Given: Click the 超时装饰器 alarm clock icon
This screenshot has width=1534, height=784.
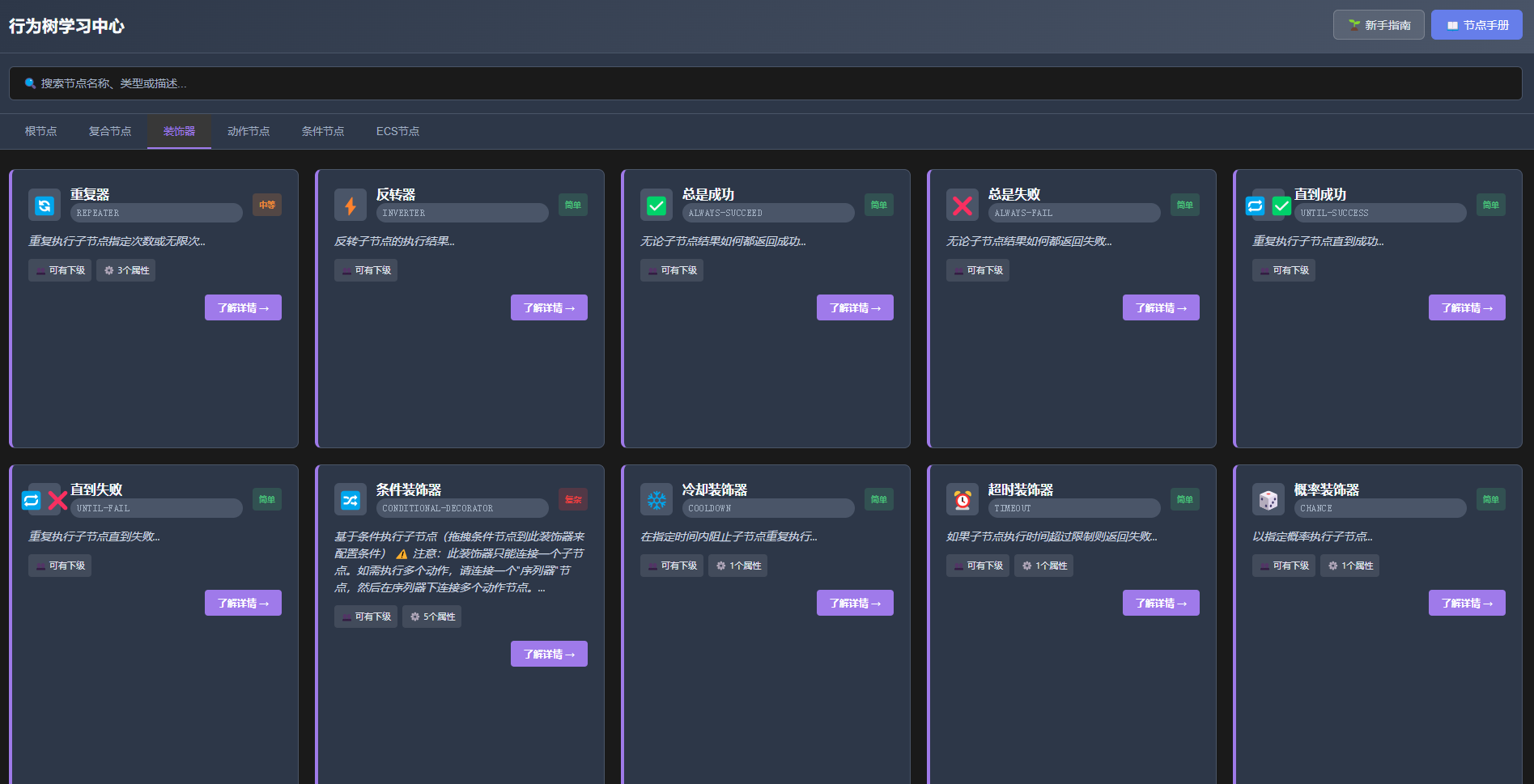Looking at the screenshot, I should (x=962, y=501).
